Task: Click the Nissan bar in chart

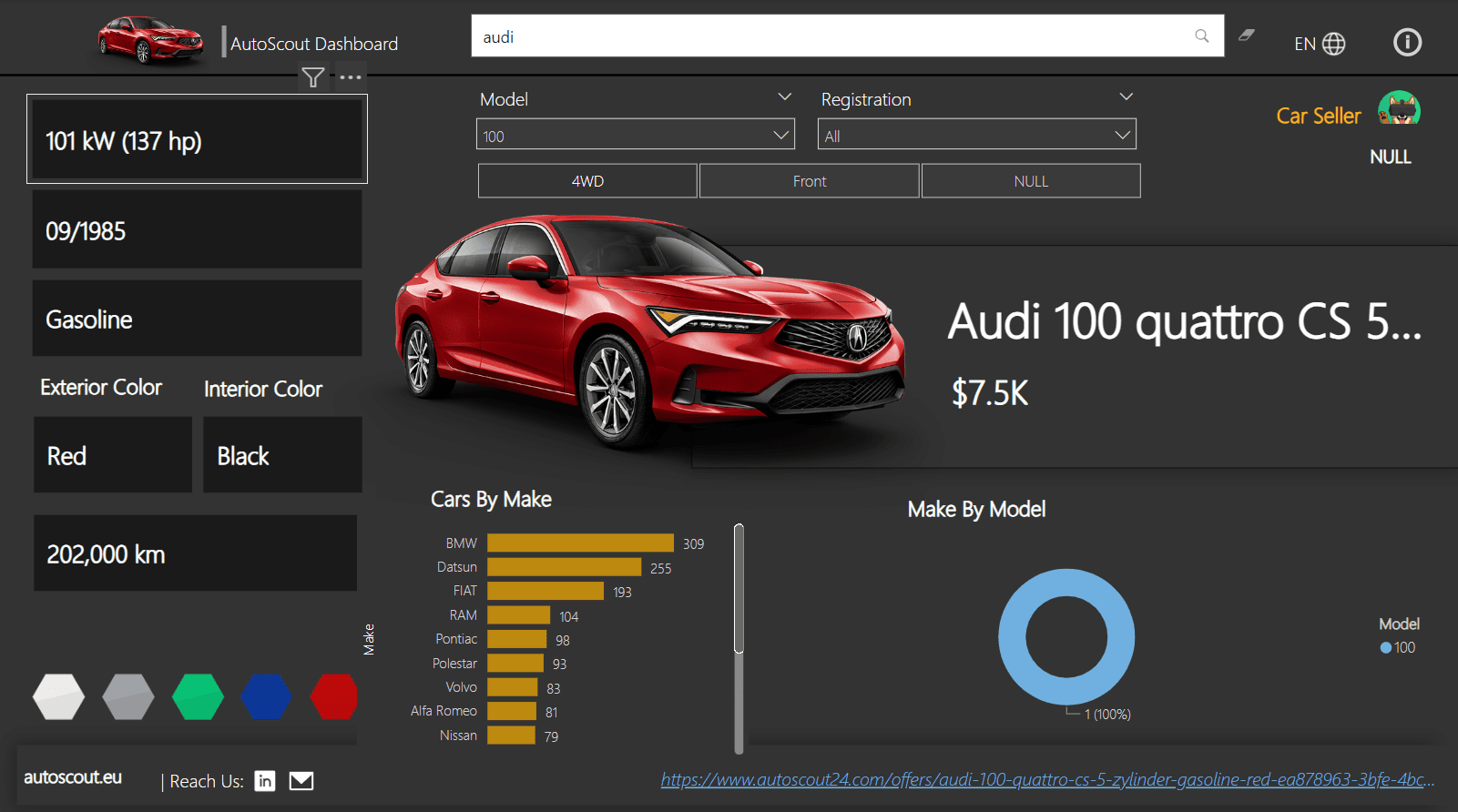Action: 511,736
